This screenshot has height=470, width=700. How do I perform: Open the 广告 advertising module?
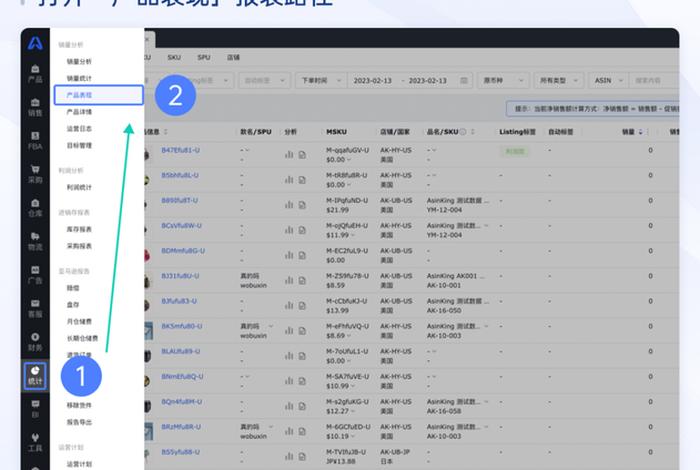35,275
